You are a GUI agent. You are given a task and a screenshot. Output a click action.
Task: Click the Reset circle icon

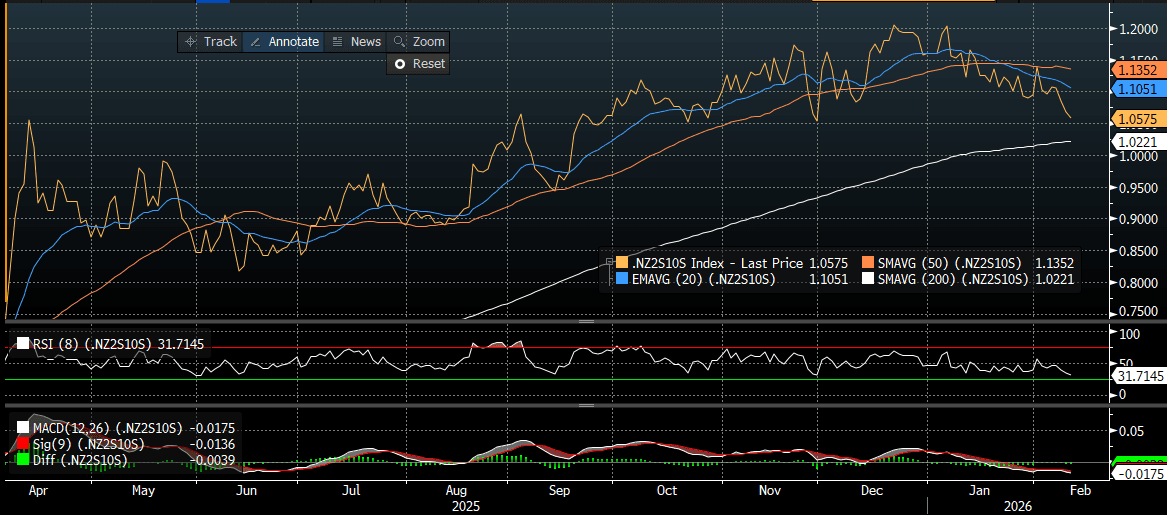pos(400,64)
